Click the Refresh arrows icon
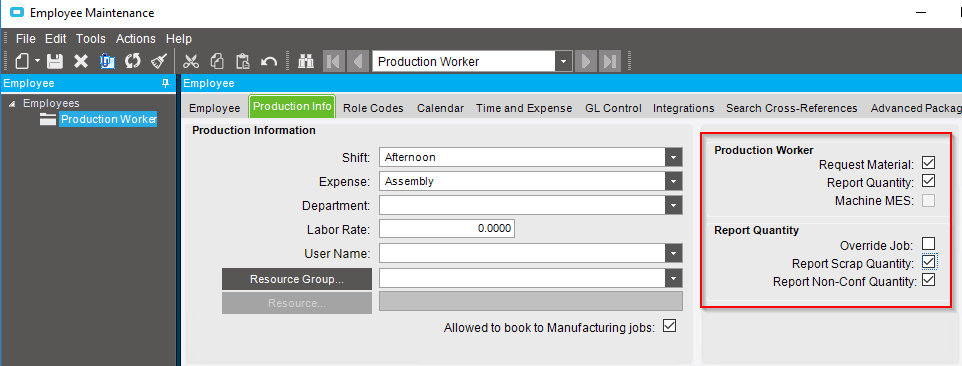Viewport: 962px width, 366px height. click(133, 61)
